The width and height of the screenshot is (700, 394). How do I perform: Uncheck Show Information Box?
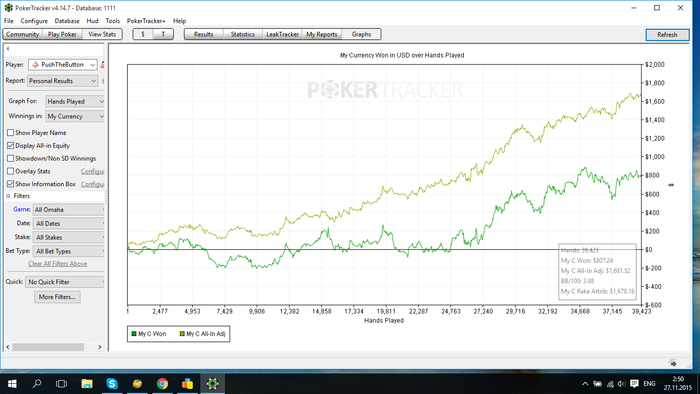click(x=10, y=184)
